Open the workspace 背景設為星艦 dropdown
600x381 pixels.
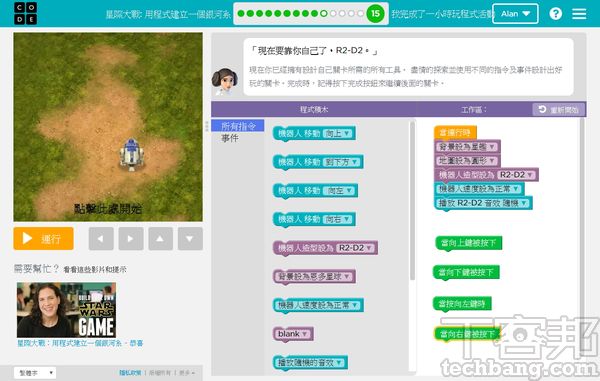pos(467,147)
